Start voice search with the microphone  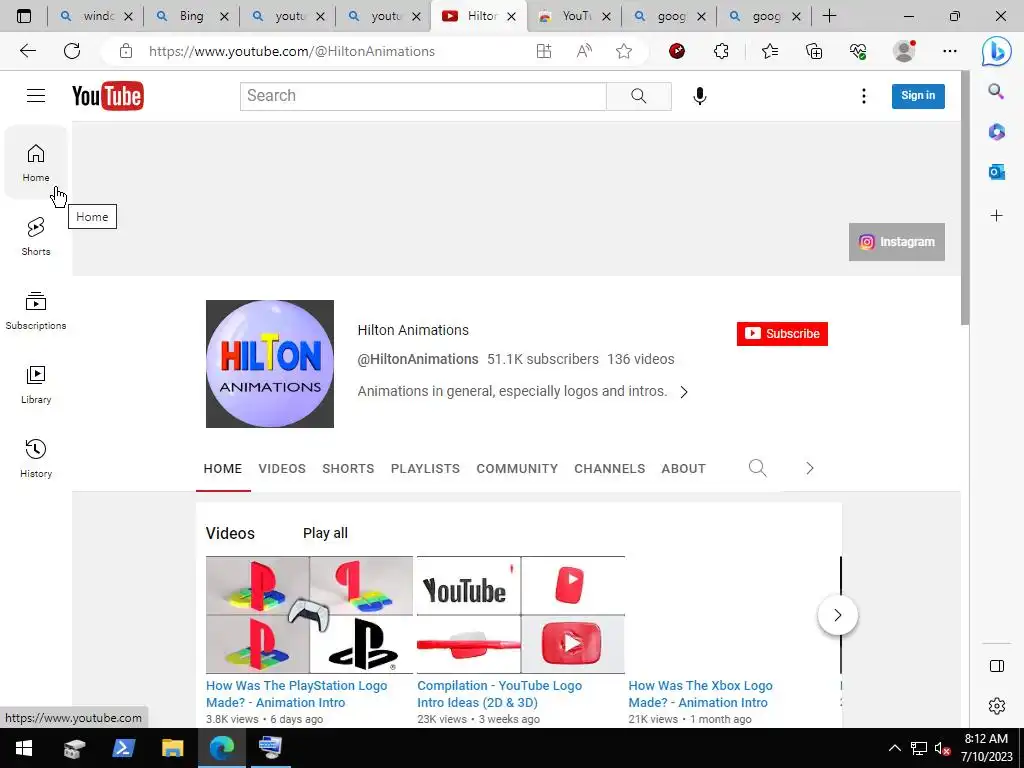tap(699, 96)
